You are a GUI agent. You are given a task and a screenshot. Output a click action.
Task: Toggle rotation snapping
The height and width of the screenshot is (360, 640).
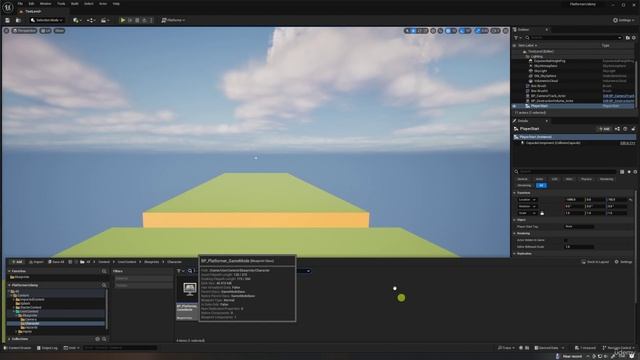[462, 31]
